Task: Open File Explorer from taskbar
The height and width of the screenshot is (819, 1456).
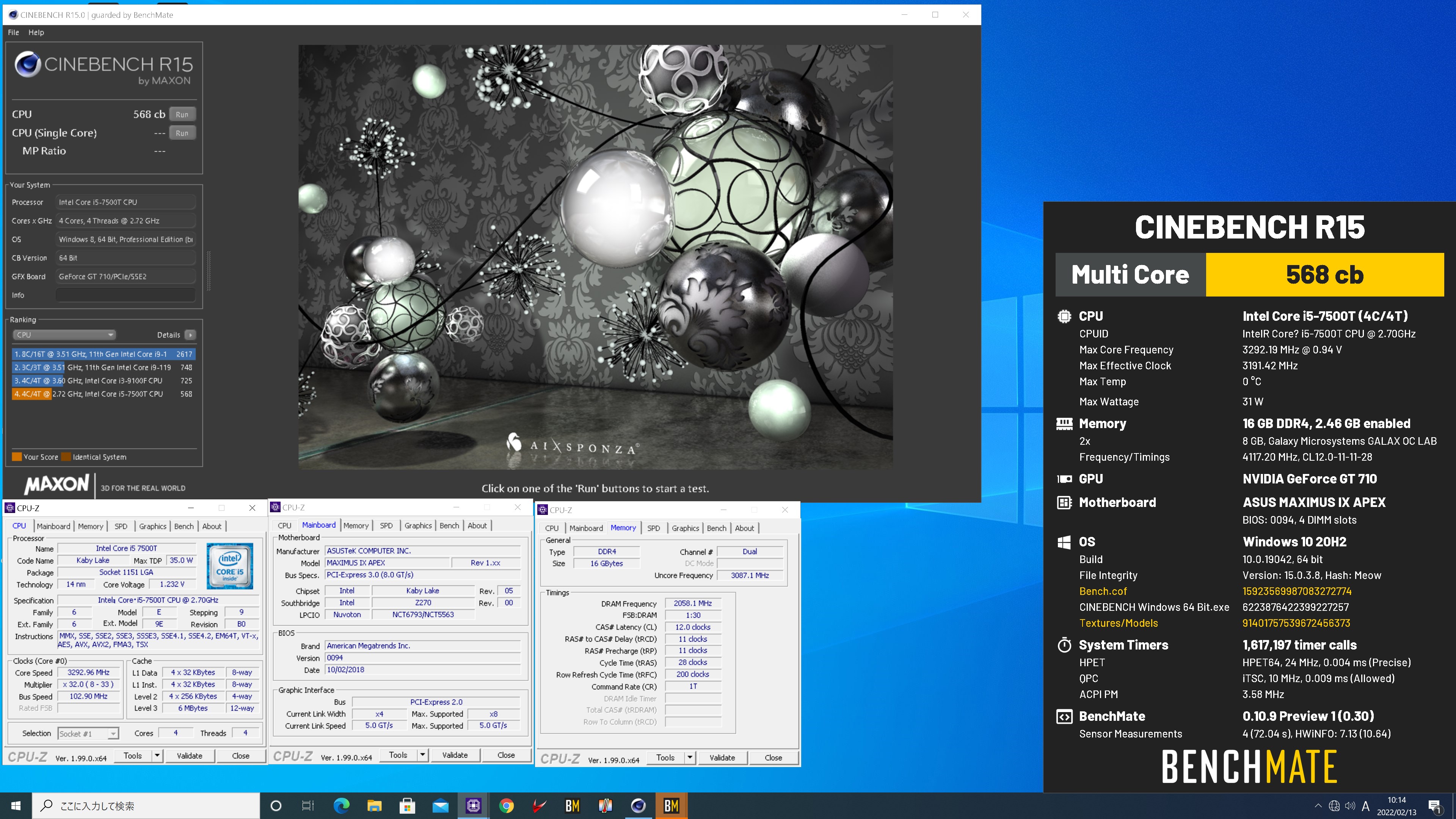Action: coord(374,805)
